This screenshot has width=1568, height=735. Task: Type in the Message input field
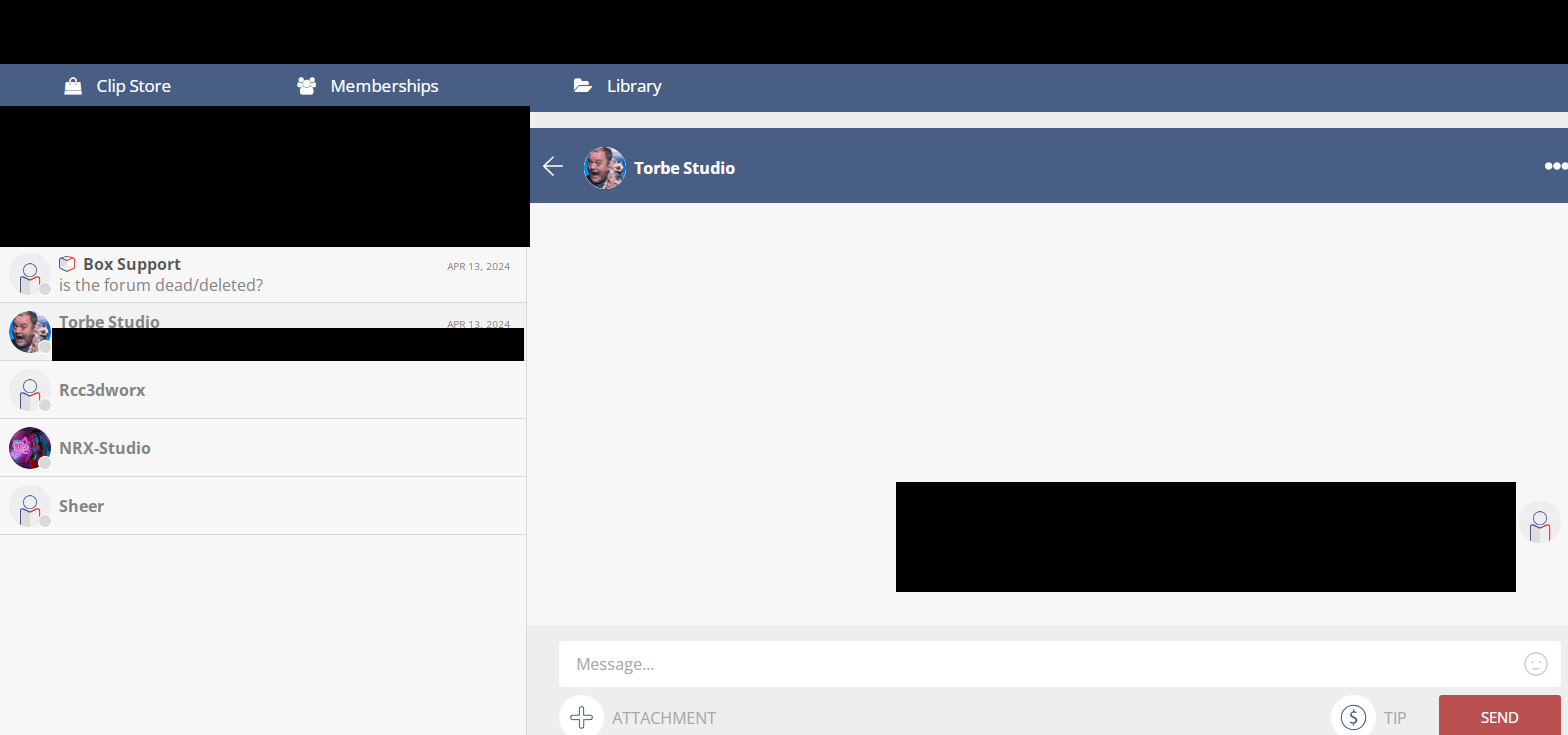(1040, 664)
